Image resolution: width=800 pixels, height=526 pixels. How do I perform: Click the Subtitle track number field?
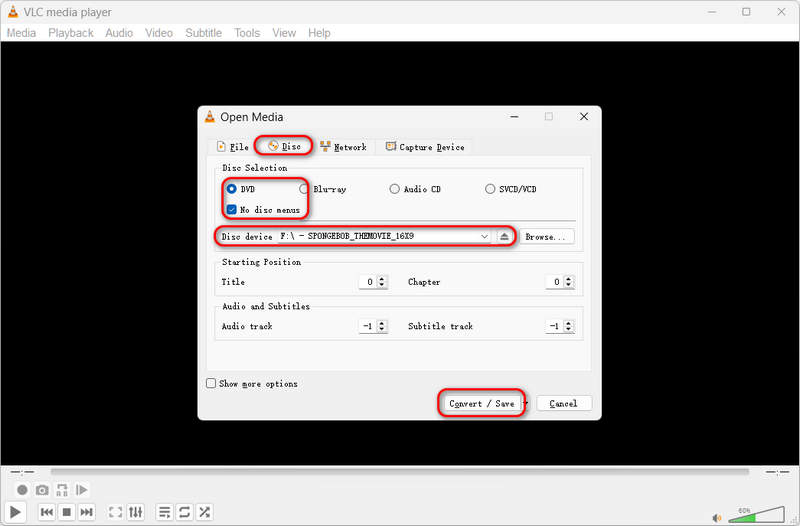click(555, 326)
